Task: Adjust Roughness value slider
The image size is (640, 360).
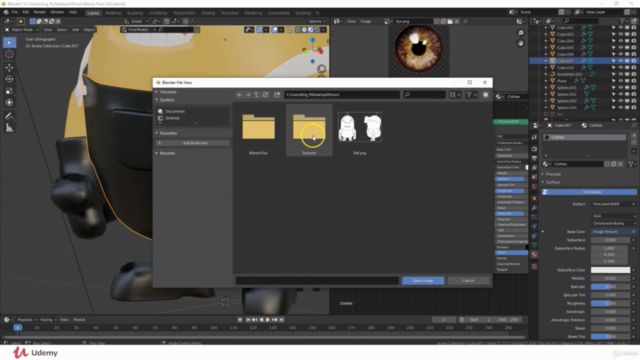Action: (x=610, y=304)
